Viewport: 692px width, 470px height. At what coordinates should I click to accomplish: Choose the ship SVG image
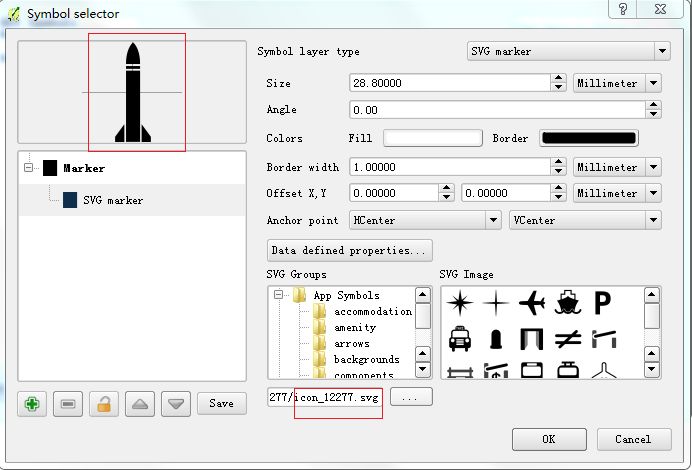pos(568,303)
